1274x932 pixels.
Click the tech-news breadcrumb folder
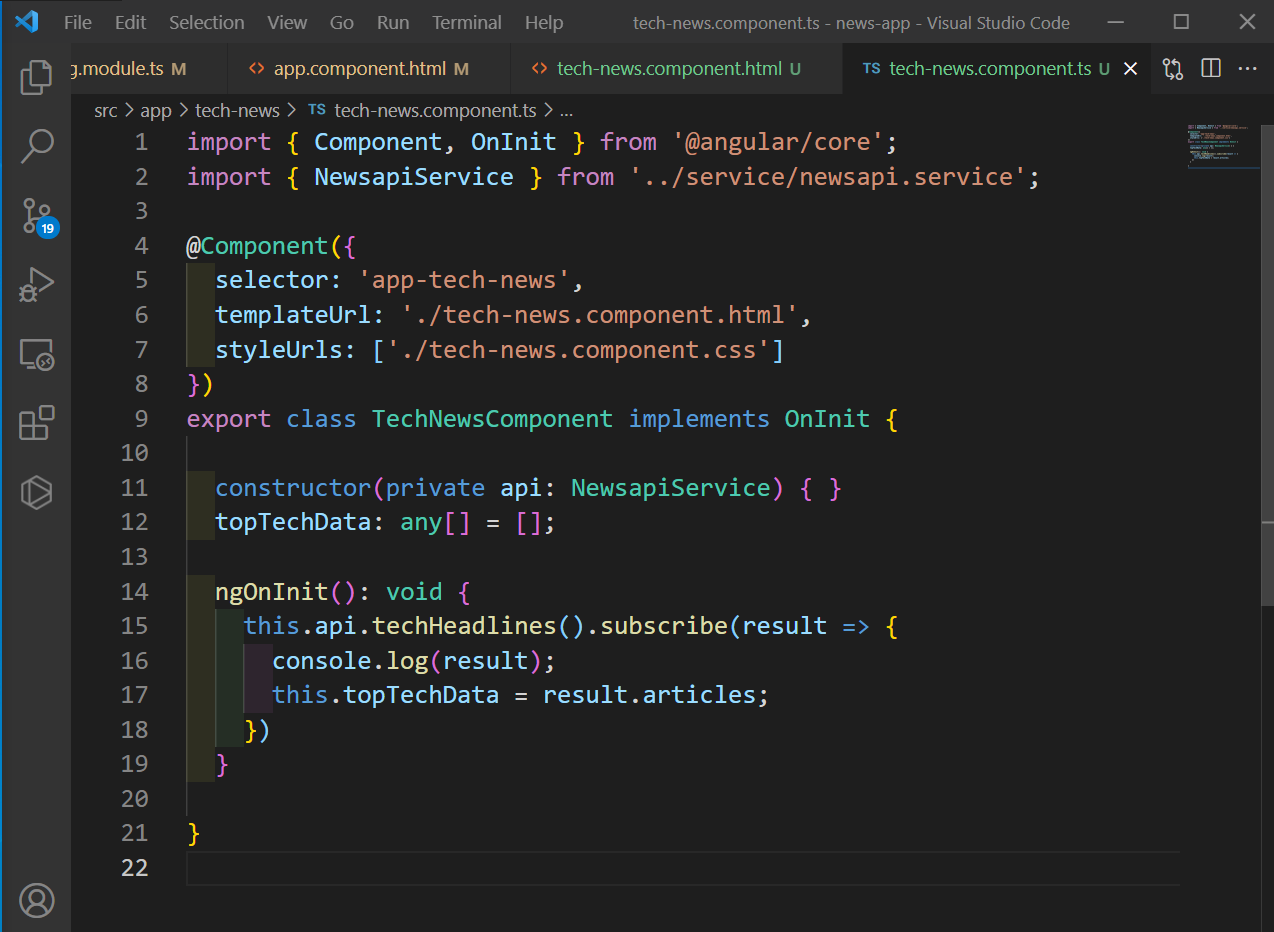(237, 111)
